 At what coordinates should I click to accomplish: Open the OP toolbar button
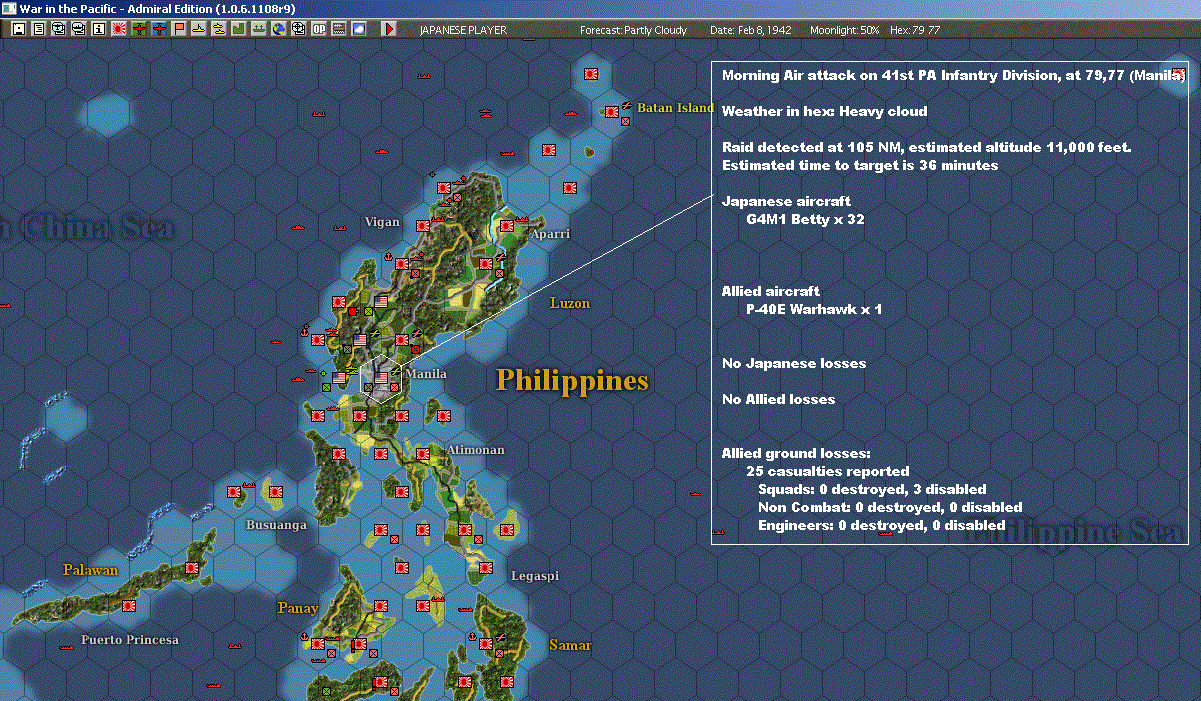(318, 29)
